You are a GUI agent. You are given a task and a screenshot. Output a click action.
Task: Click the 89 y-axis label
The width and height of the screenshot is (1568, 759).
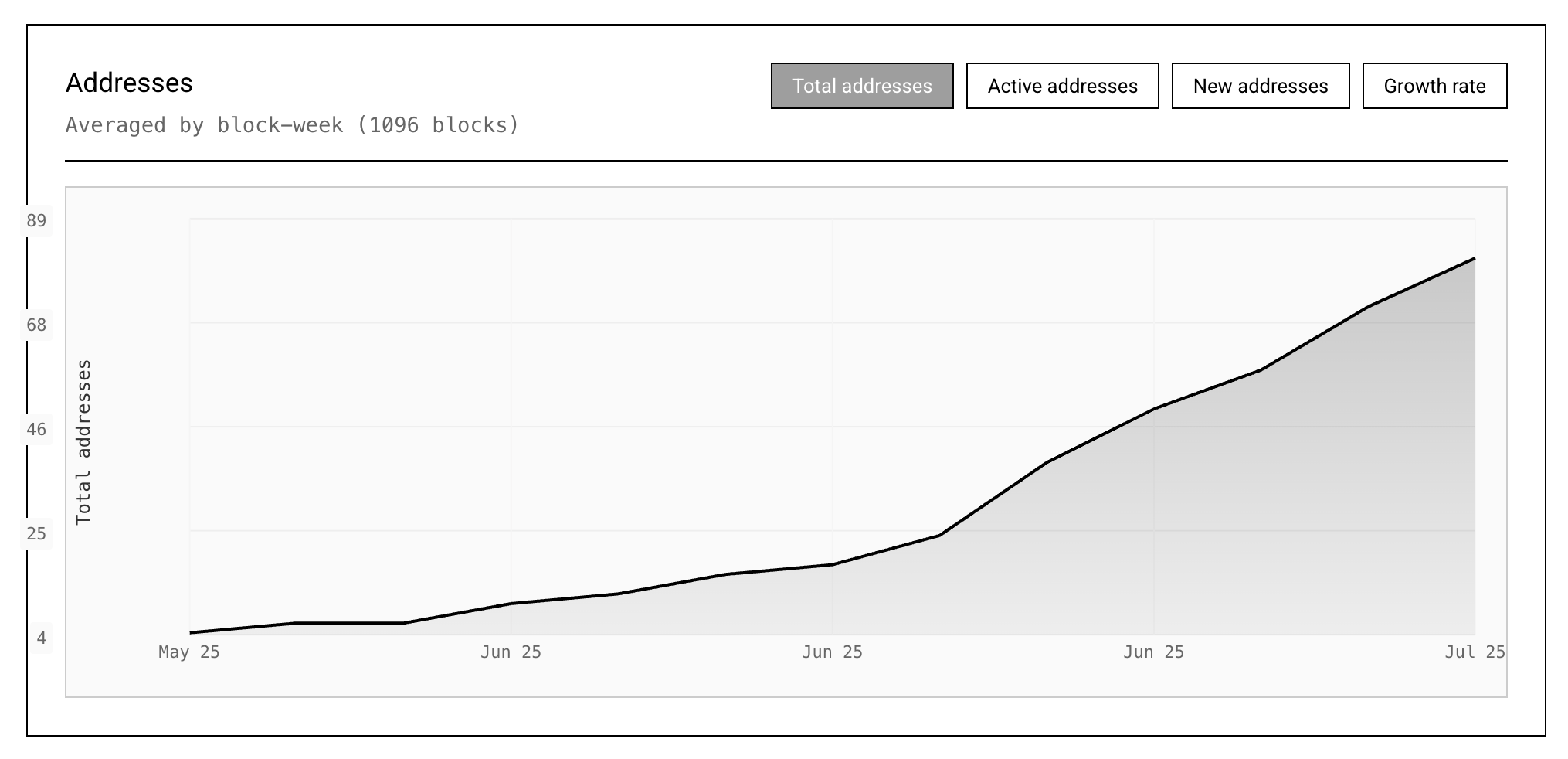[36, 221]
